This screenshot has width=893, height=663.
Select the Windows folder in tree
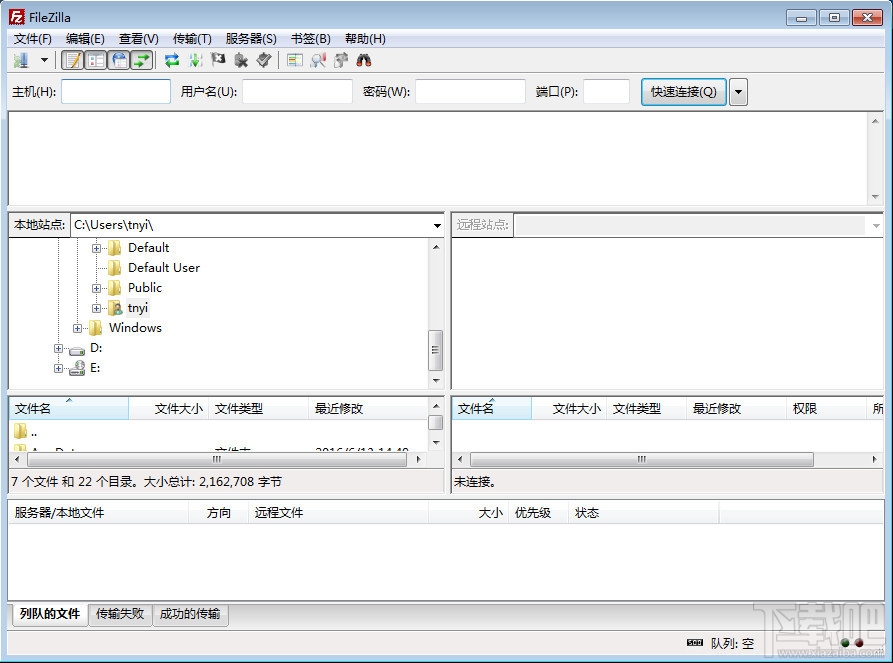135,328
